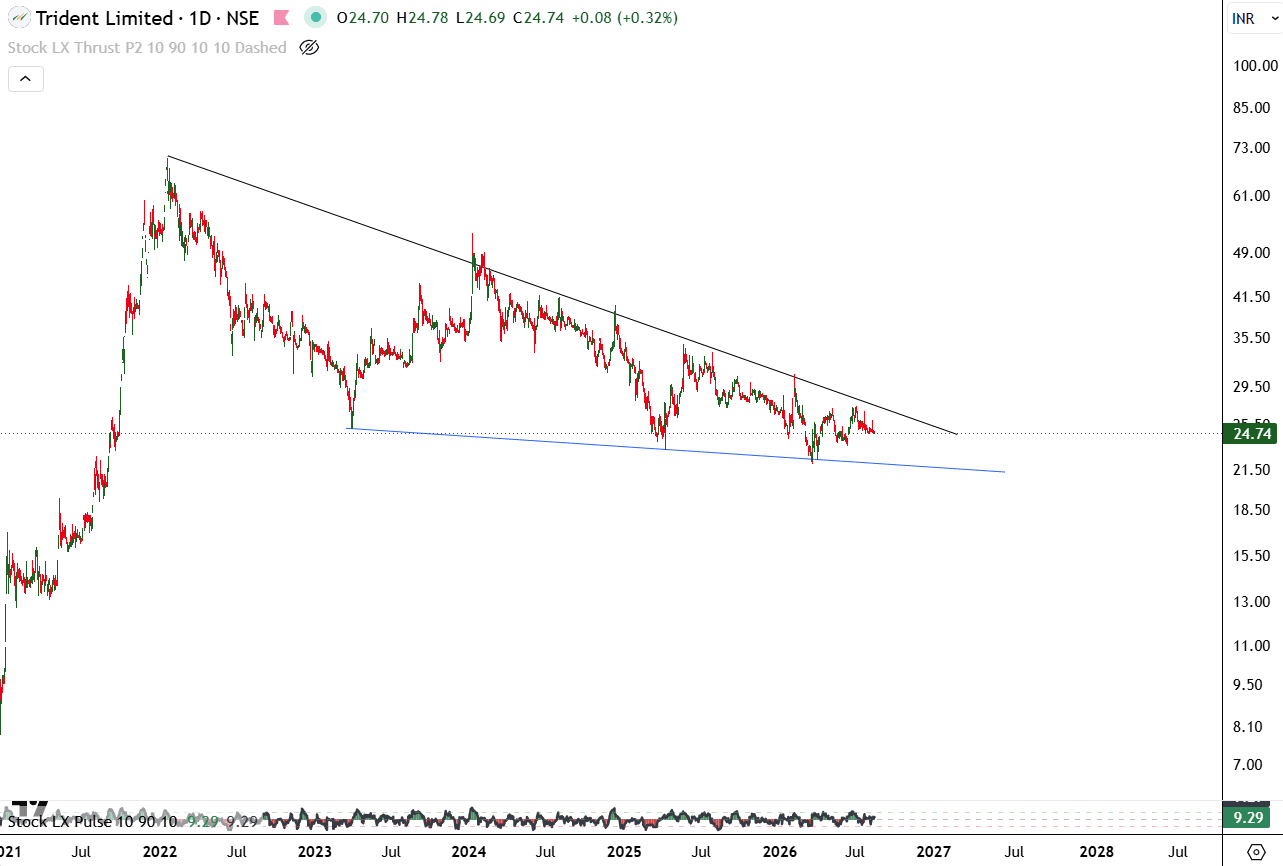
Task: Click the 2028 label on the time axis
Action: pos(1097,852)
